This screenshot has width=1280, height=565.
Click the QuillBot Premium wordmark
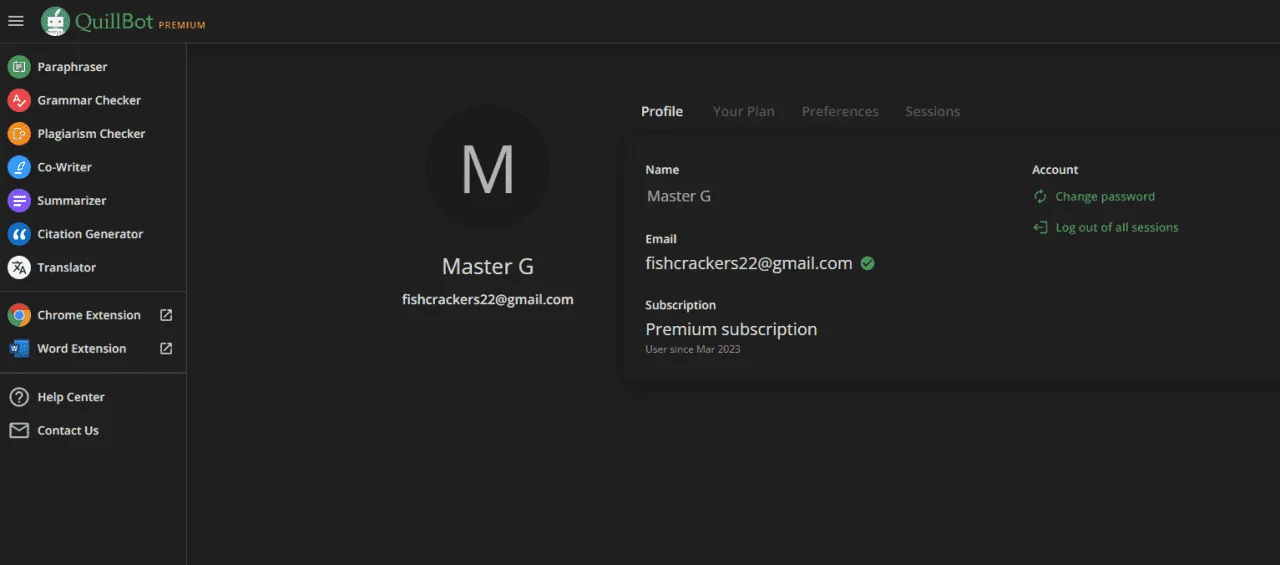pos(140,22)
